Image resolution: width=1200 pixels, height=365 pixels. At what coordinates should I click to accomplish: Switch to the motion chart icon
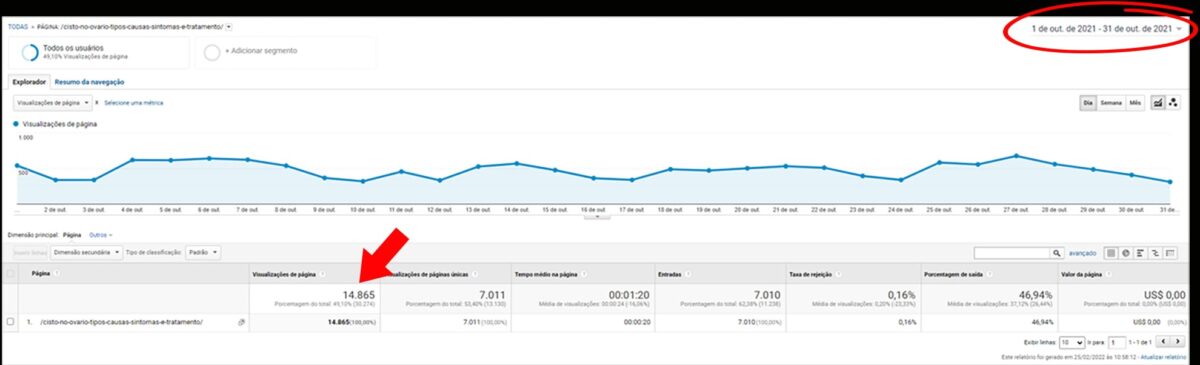pyautogui.click(x=1174, y=103)
